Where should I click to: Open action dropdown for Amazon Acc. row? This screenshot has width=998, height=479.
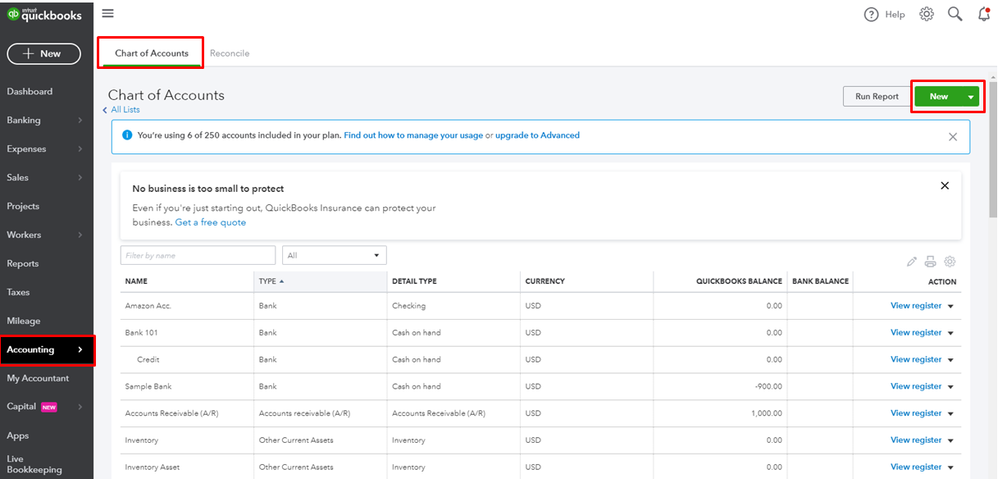coord(951,306)
